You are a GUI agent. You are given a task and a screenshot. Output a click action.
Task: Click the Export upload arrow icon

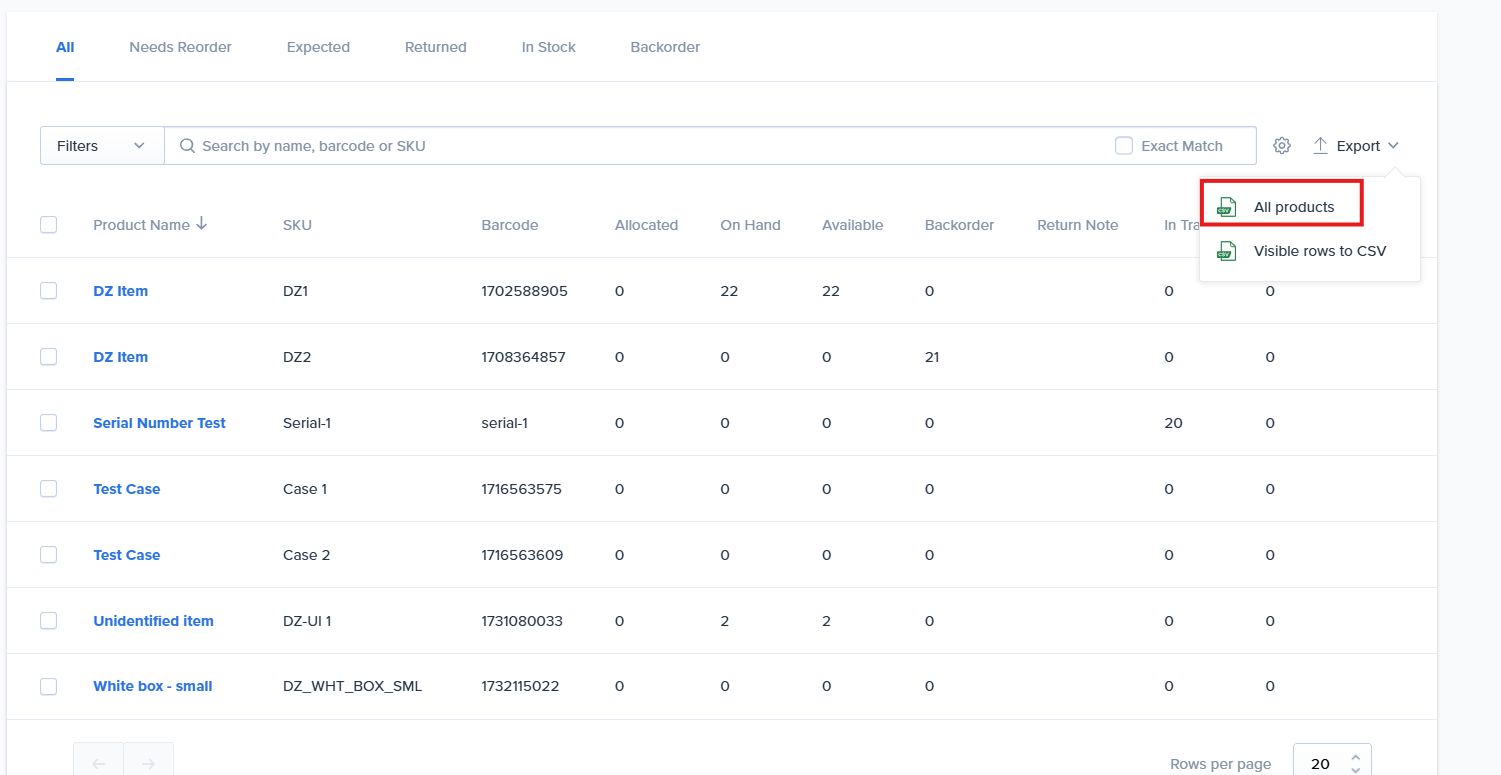pyautogui.click(x=1320, y=146)
